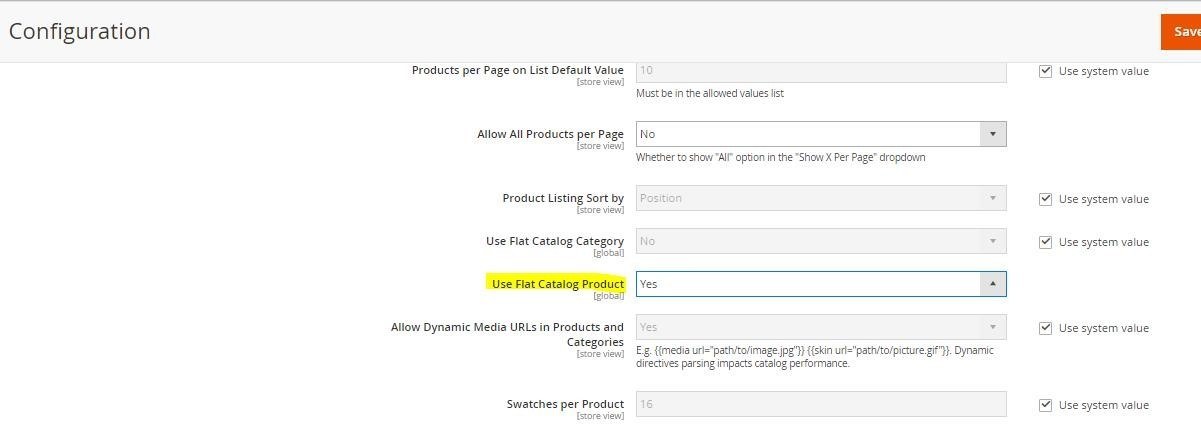Click the Allow All Products per Page label
The image size is (1201, 437).
[x=551, y=134]
